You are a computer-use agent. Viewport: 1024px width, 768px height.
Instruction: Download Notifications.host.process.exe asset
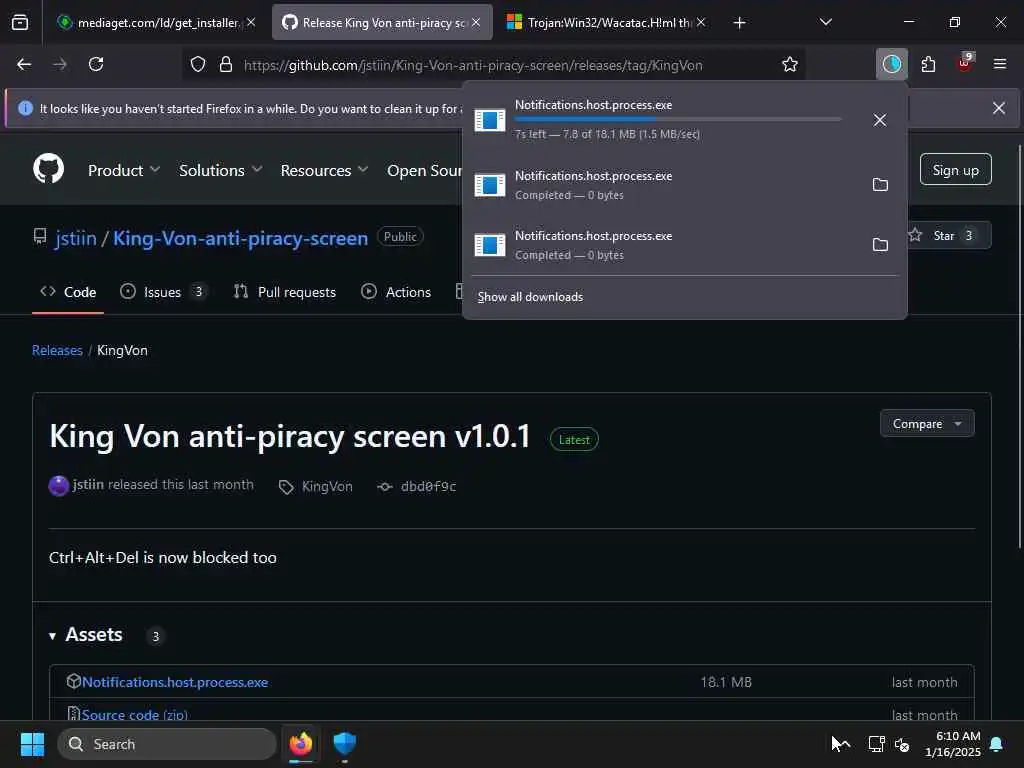click(x=175, y=682)
